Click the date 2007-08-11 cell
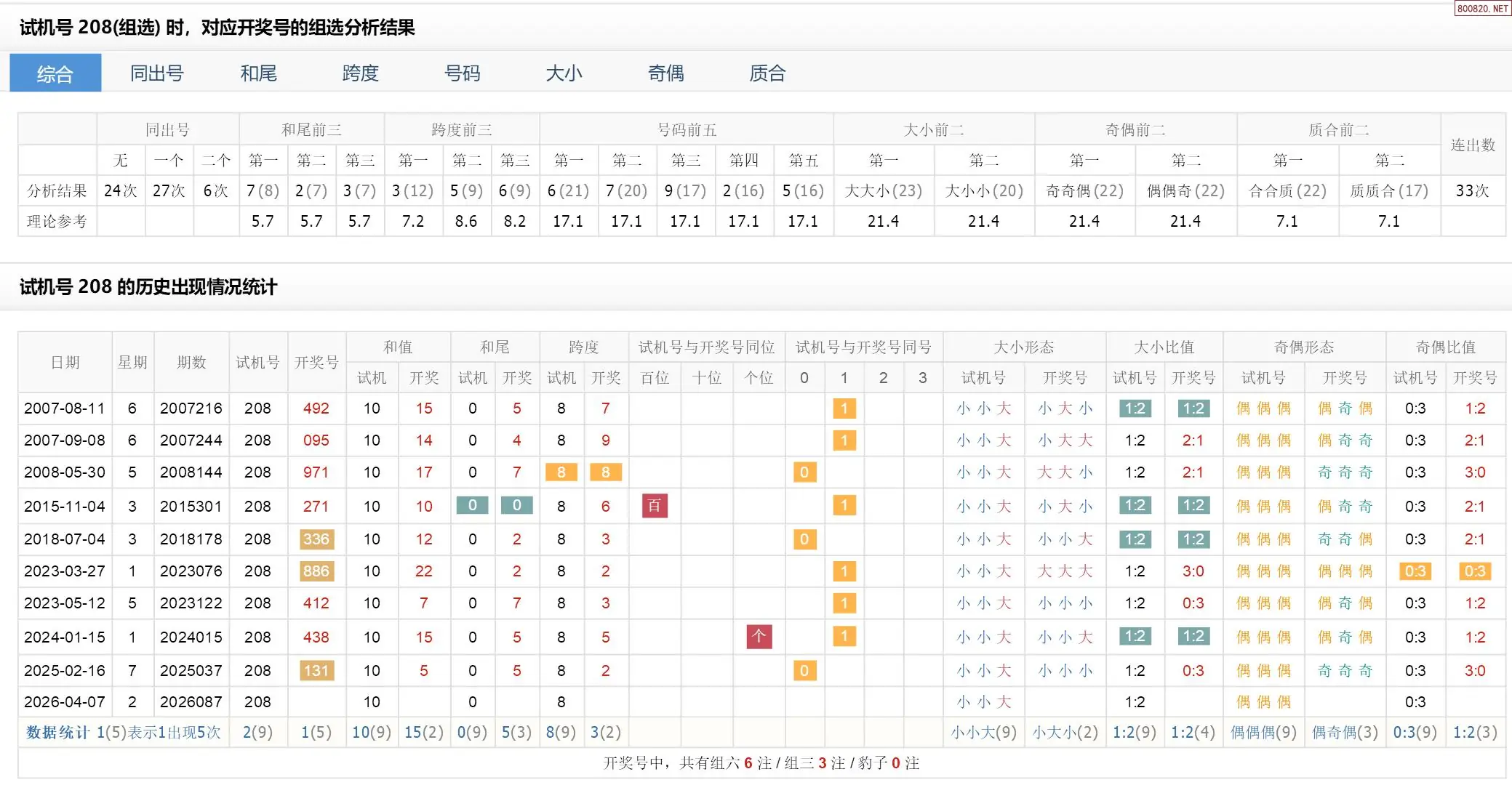The width and height of the screenshot is (1512, 785). pos(64,408)
